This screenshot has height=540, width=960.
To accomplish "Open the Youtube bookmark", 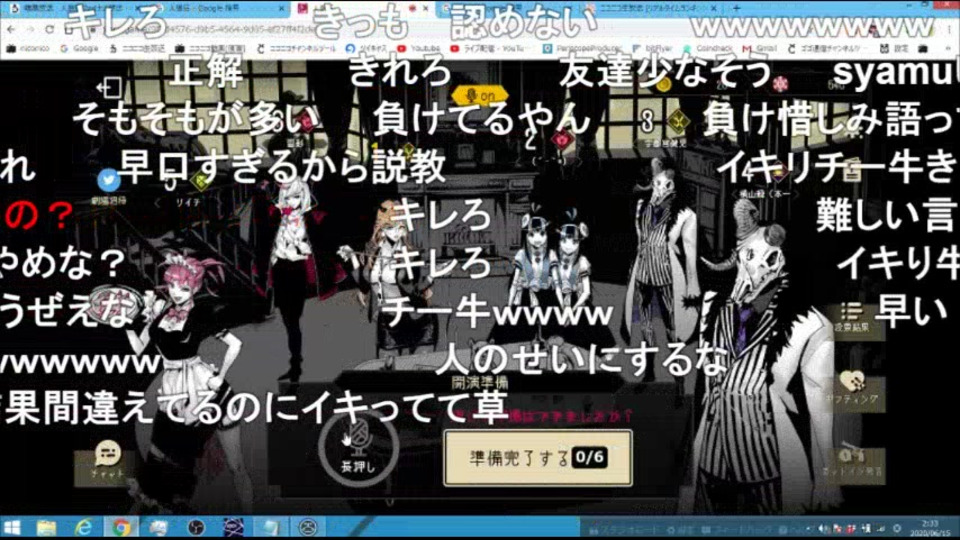I will [419, 48].
